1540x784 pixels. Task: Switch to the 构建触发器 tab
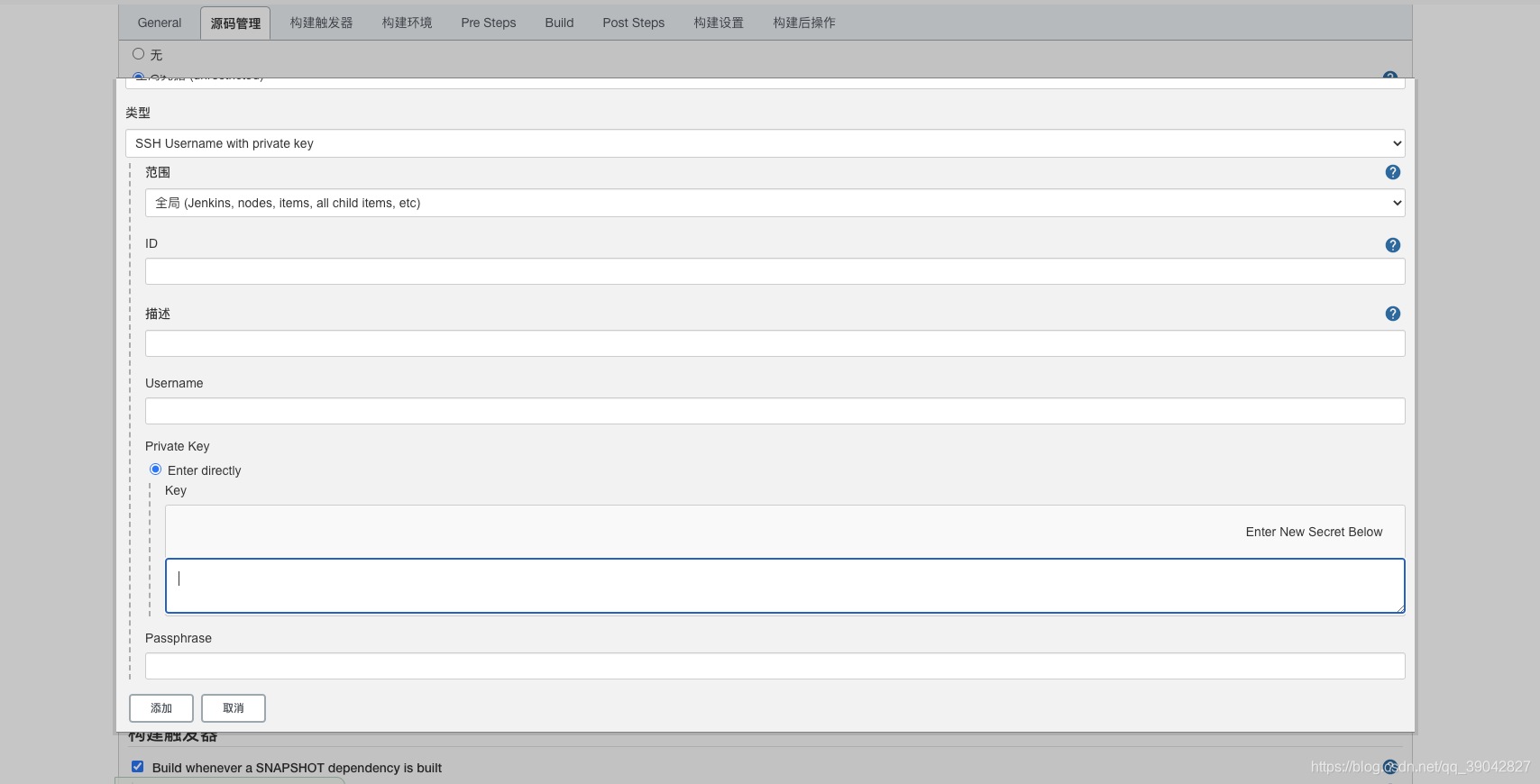point(322,23)
